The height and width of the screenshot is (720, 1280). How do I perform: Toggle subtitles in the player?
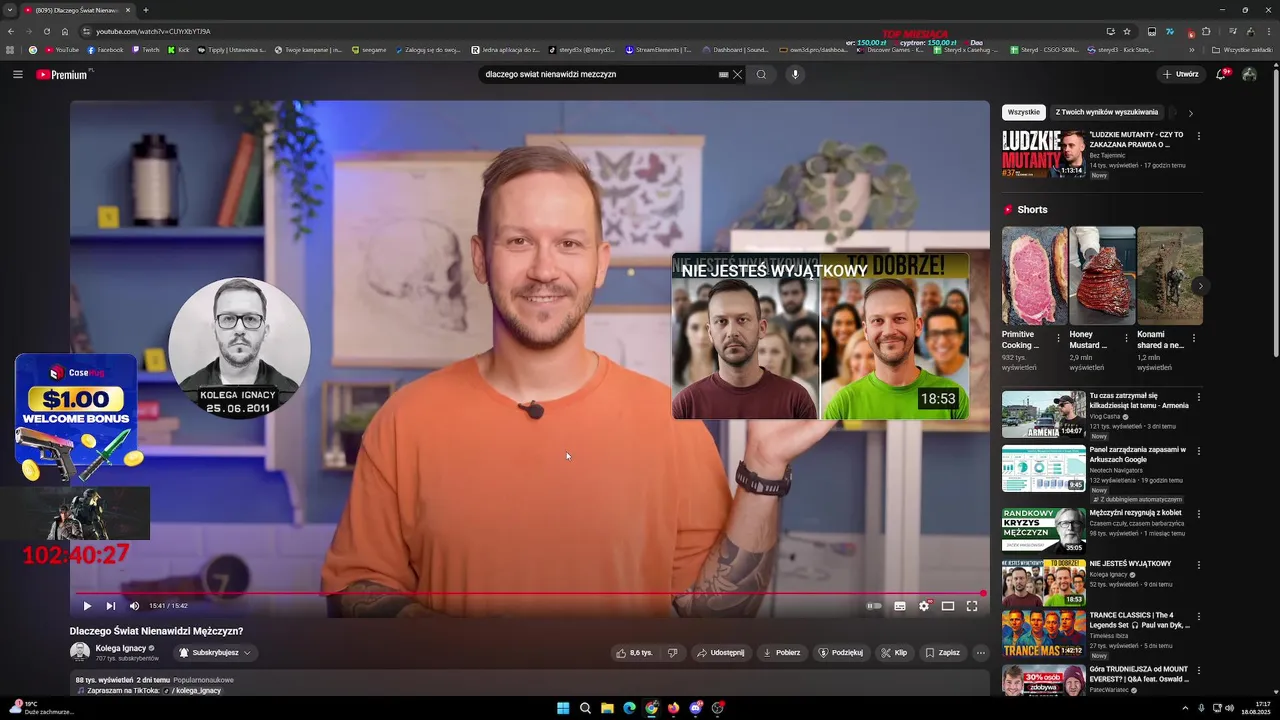pyautogui.click(x=900, y=605)
